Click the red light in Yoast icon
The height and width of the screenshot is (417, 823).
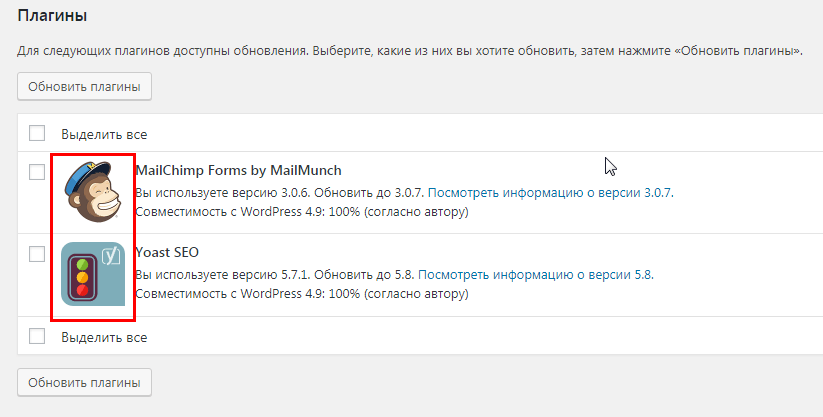coord(82,289)
